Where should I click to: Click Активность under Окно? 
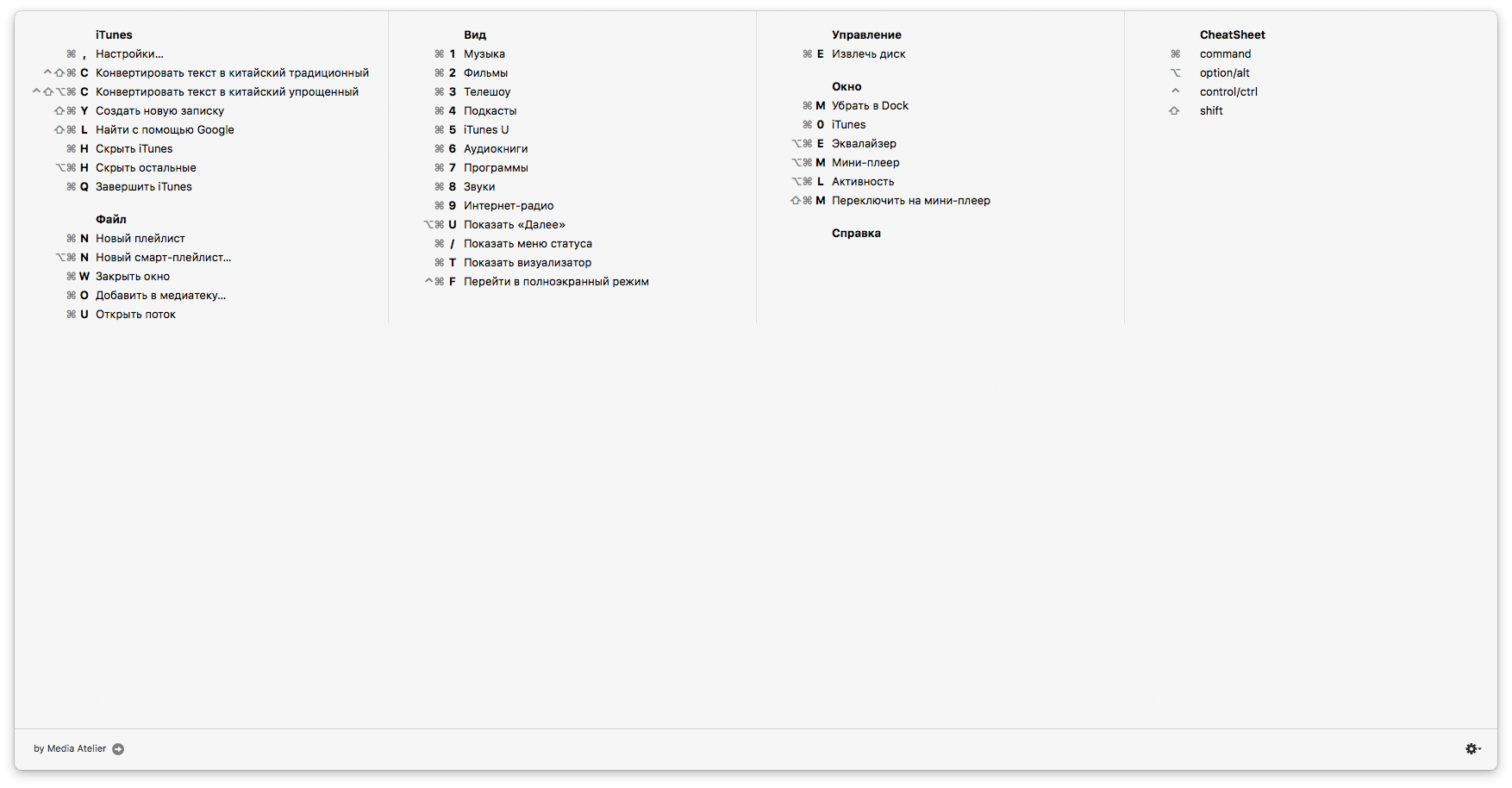tap(863, 182)
